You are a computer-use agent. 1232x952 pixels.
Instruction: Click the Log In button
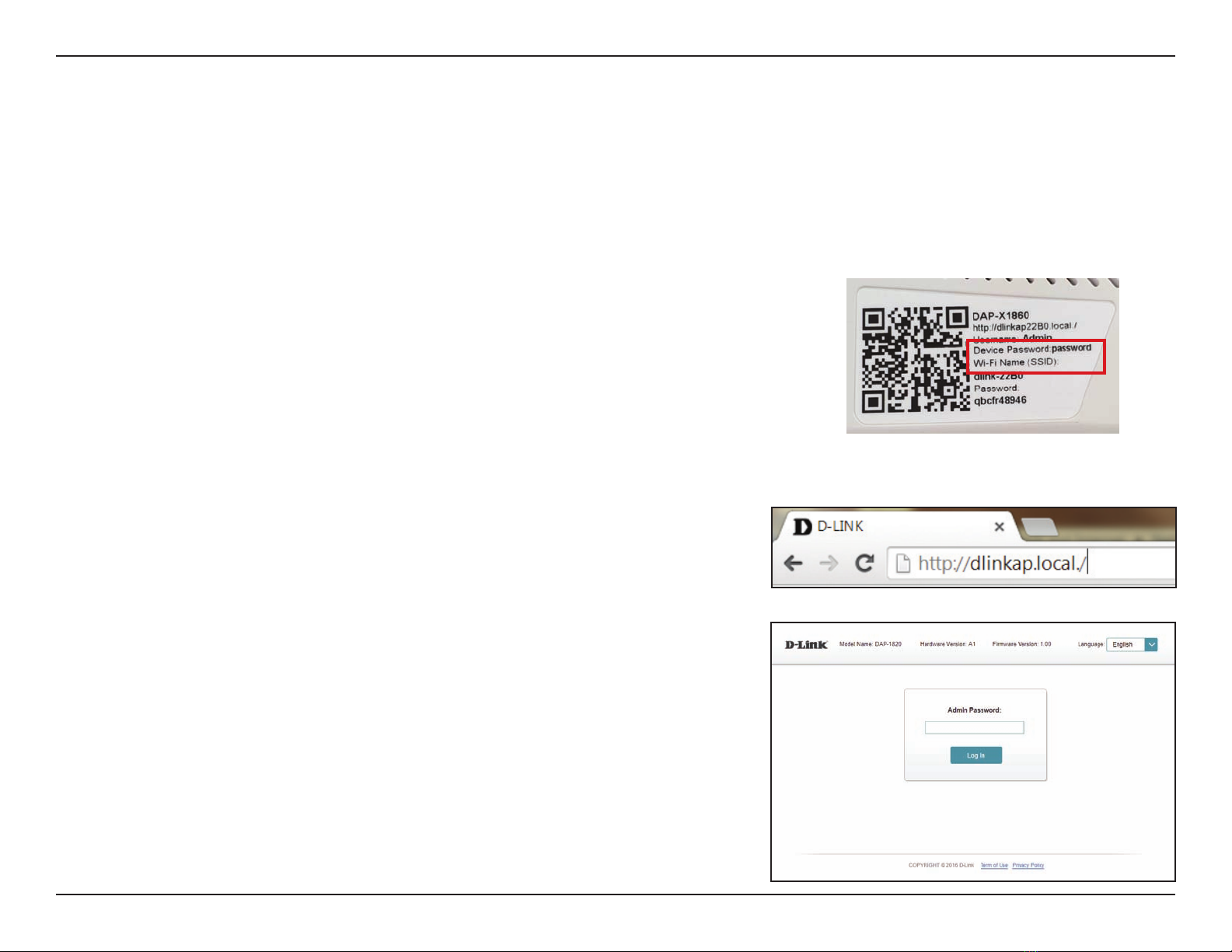pos(975,755)
